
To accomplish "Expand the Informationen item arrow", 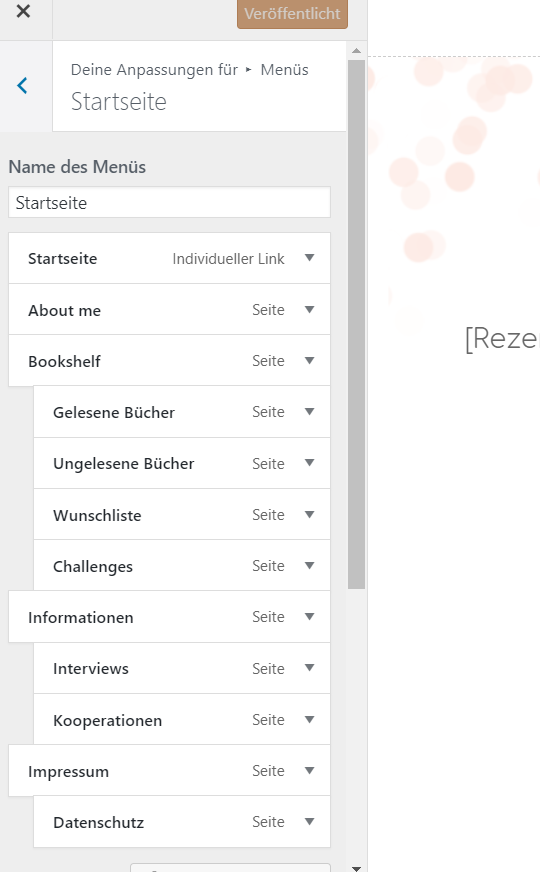I will coord(310,617).
